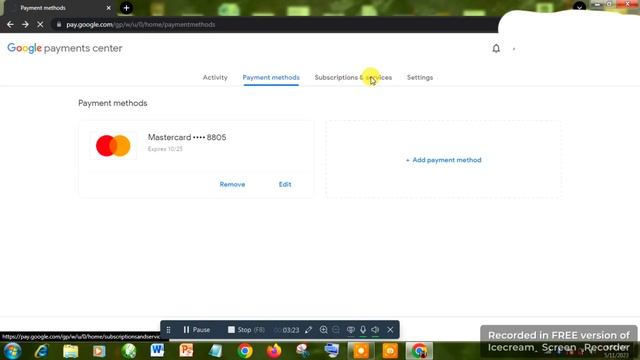The width and height of the screenshot is (640, 360).
Task: Open the tab search dropdown arrow in the title bar
Action: (x=579, y=7)
